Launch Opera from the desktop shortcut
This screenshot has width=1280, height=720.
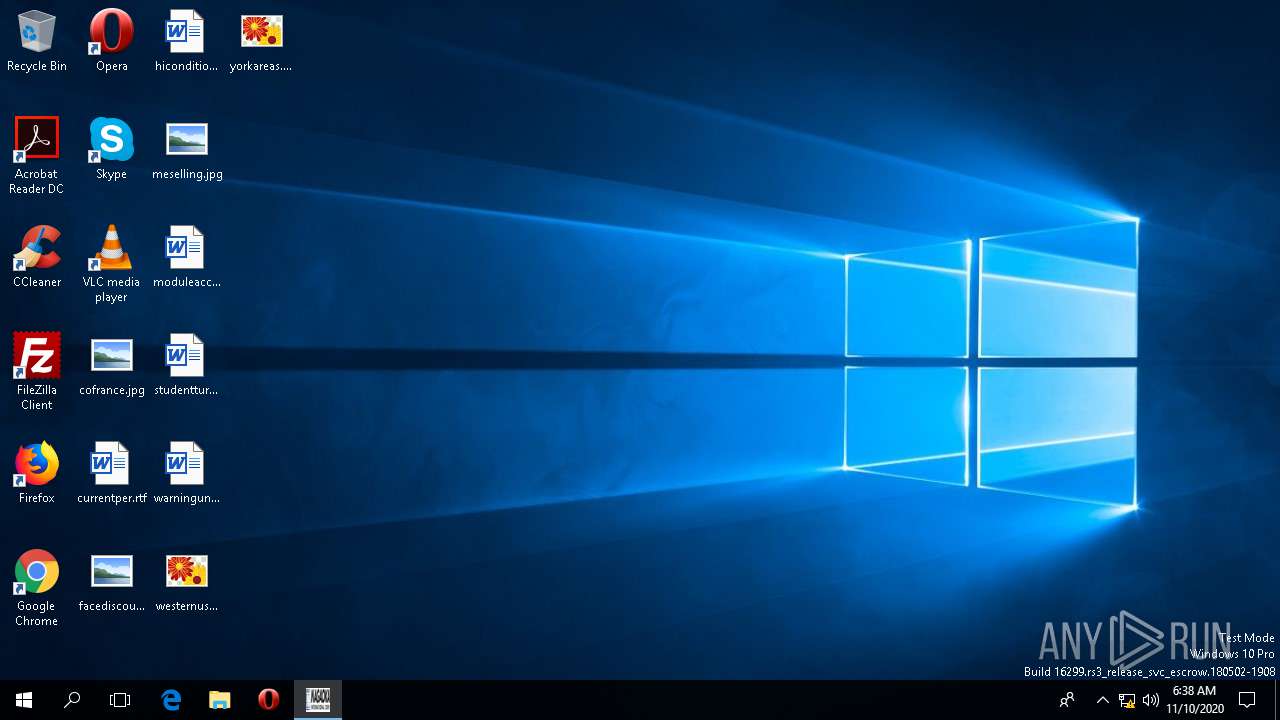[x=111, y=41]
